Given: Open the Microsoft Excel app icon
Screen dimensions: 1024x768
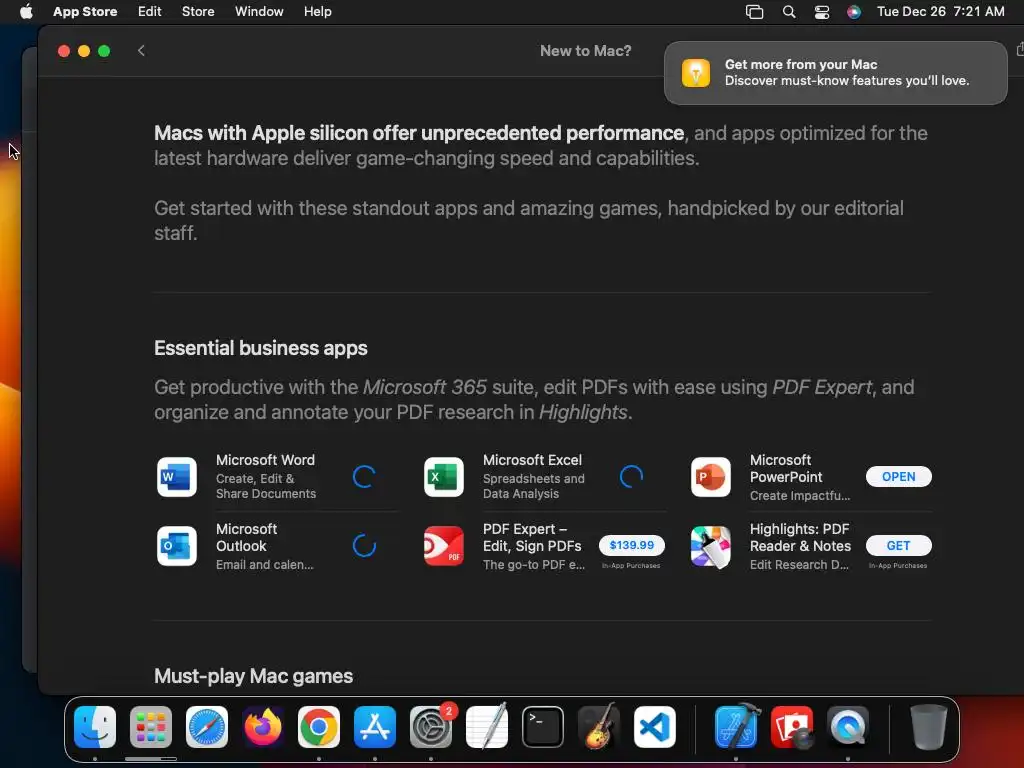Looking at the screenshot, I should 443,477.
